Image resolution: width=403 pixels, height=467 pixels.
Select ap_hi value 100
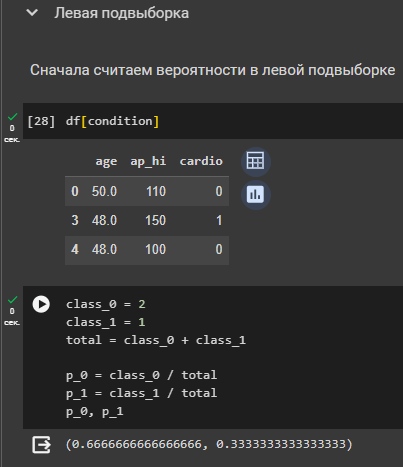pos(155,249)
